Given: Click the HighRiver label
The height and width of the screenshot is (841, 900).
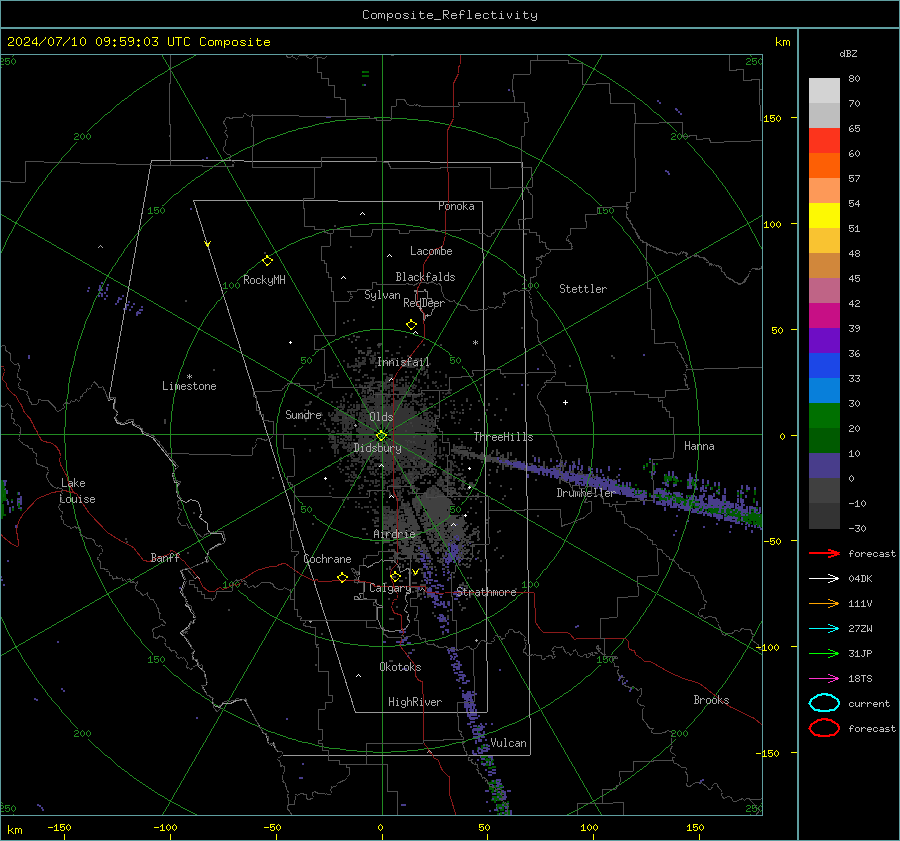Looking at the screenshot, I should [414, 702].
